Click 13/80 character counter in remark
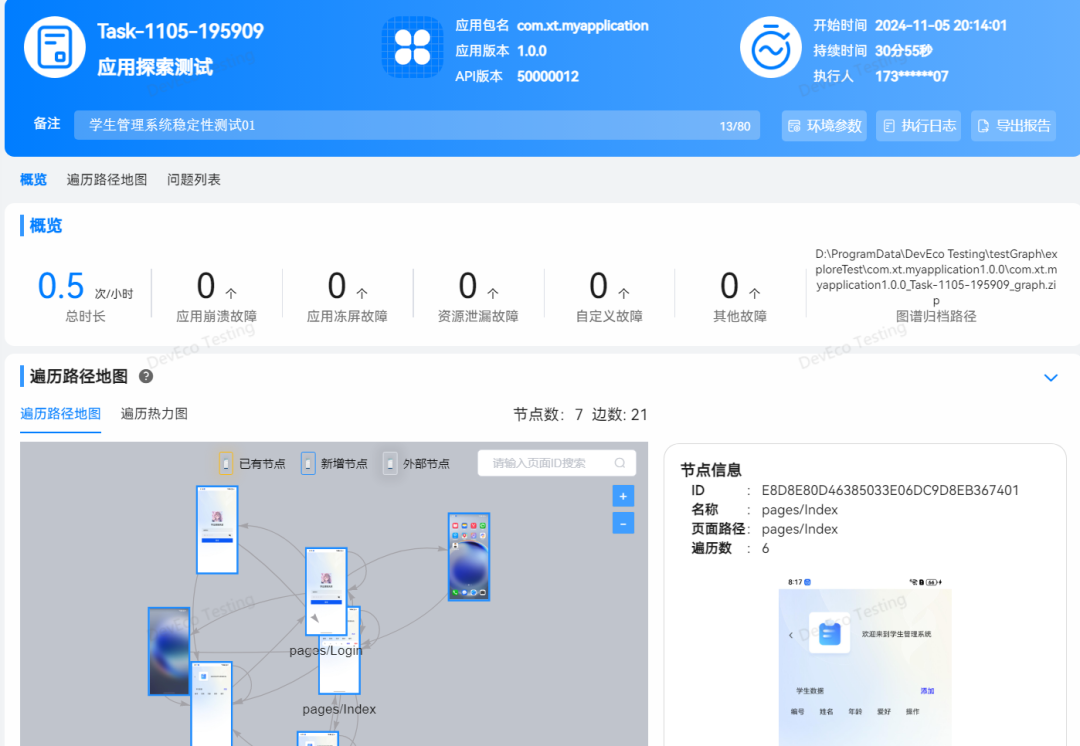 pyautogui.click(x=735, y=126)
